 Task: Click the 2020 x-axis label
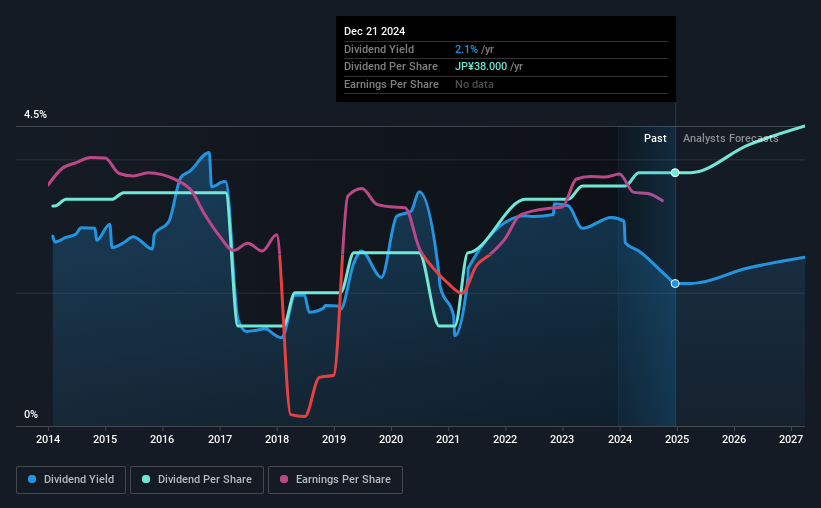click(x=391, y=439)
